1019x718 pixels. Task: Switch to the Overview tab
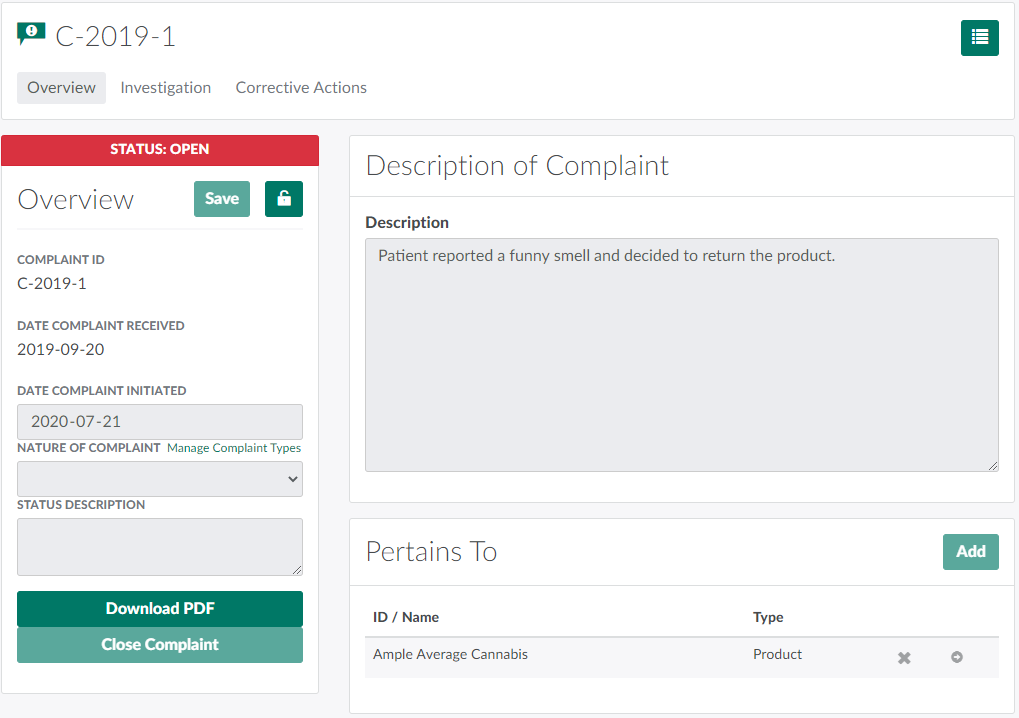61,88
